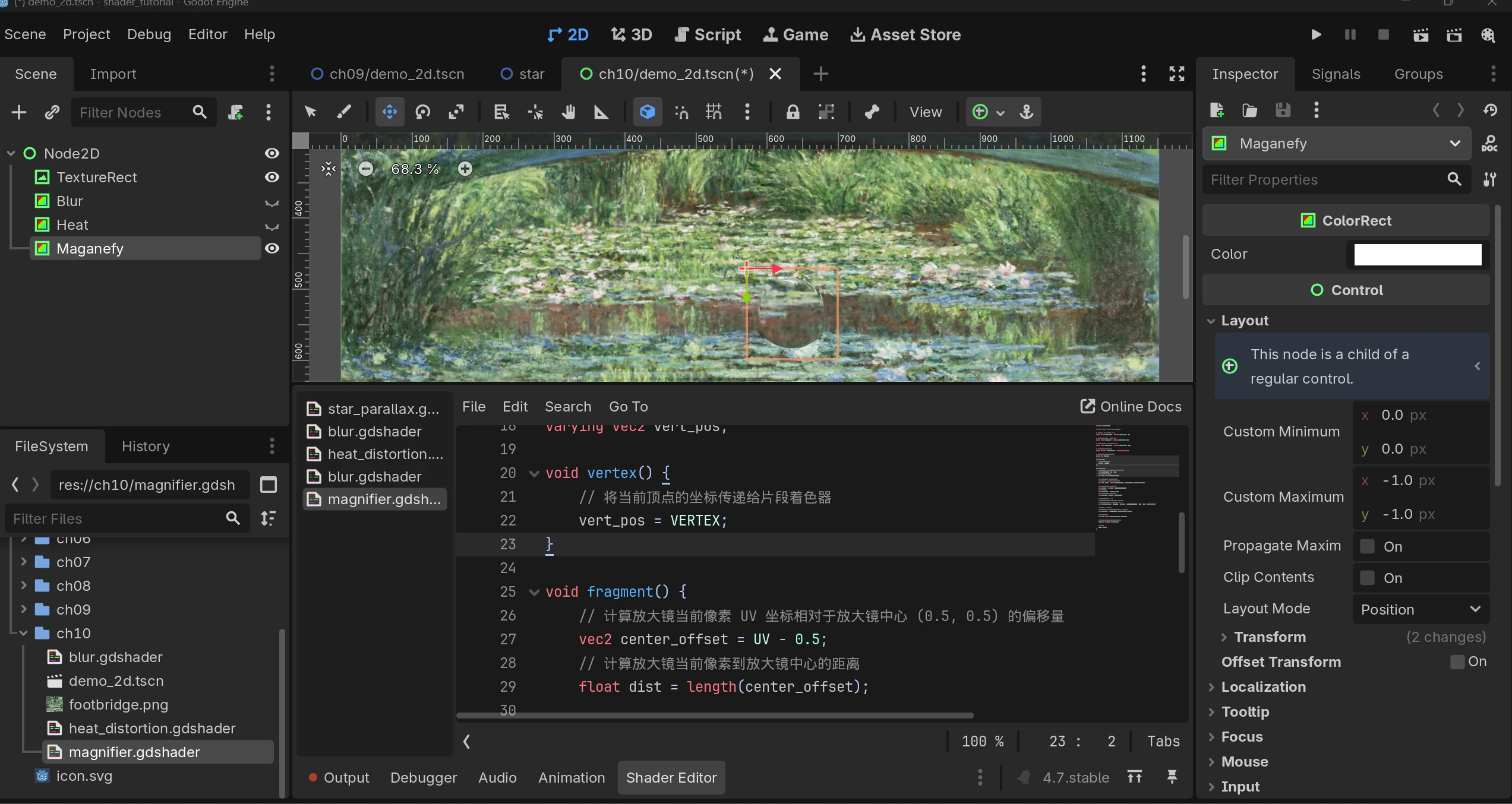
Task: Enable Clip Contents checkbox
Action: [1368, 578]
